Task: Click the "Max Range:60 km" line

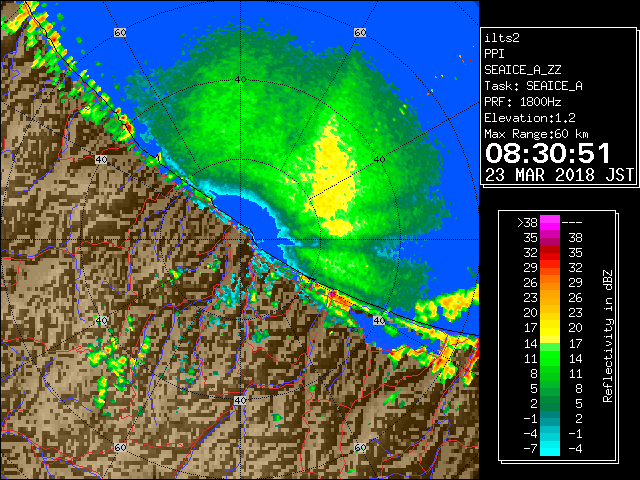Action: point(537,134)
